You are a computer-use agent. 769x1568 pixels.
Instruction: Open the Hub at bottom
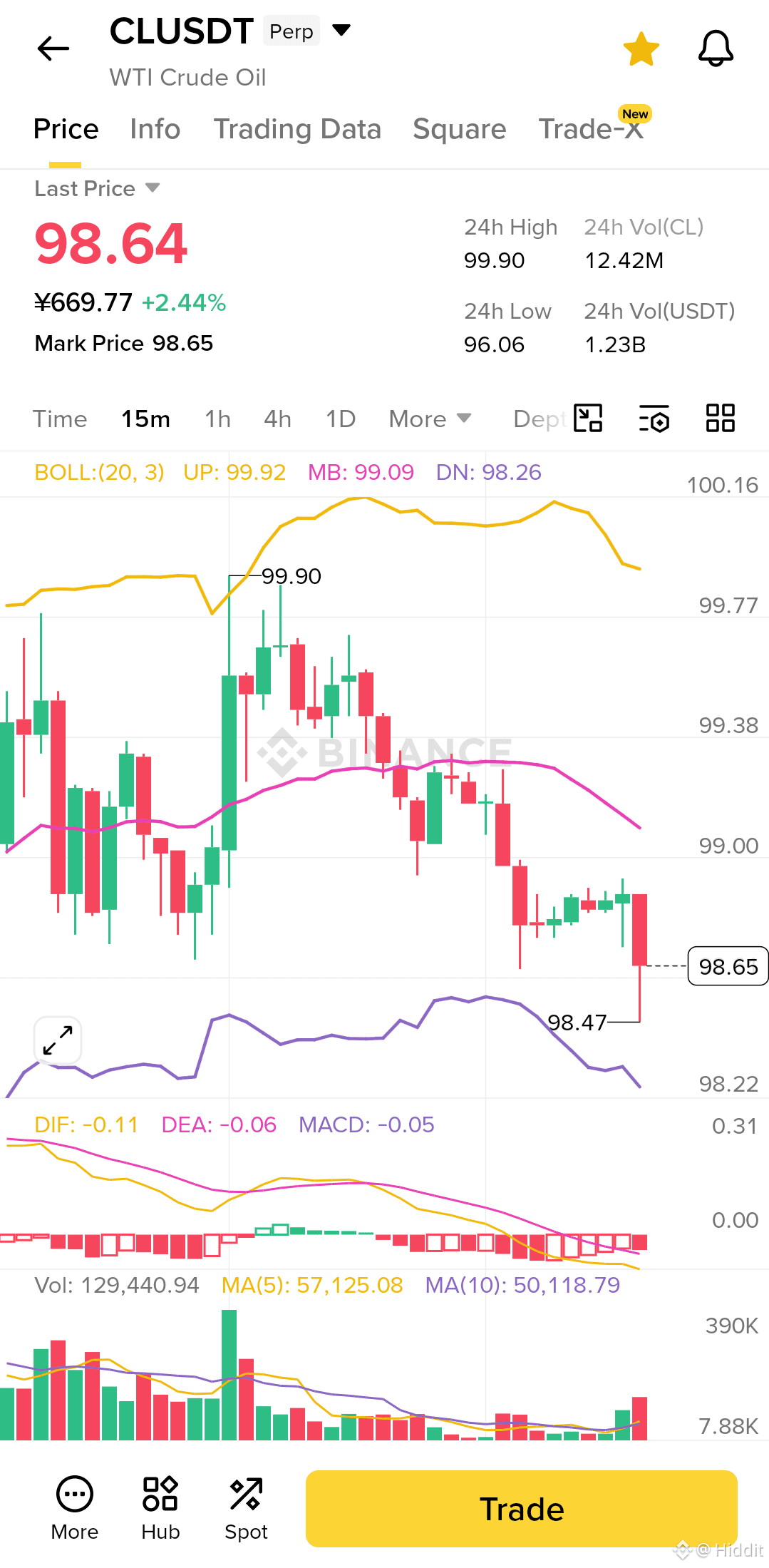tap(160, 1508)
